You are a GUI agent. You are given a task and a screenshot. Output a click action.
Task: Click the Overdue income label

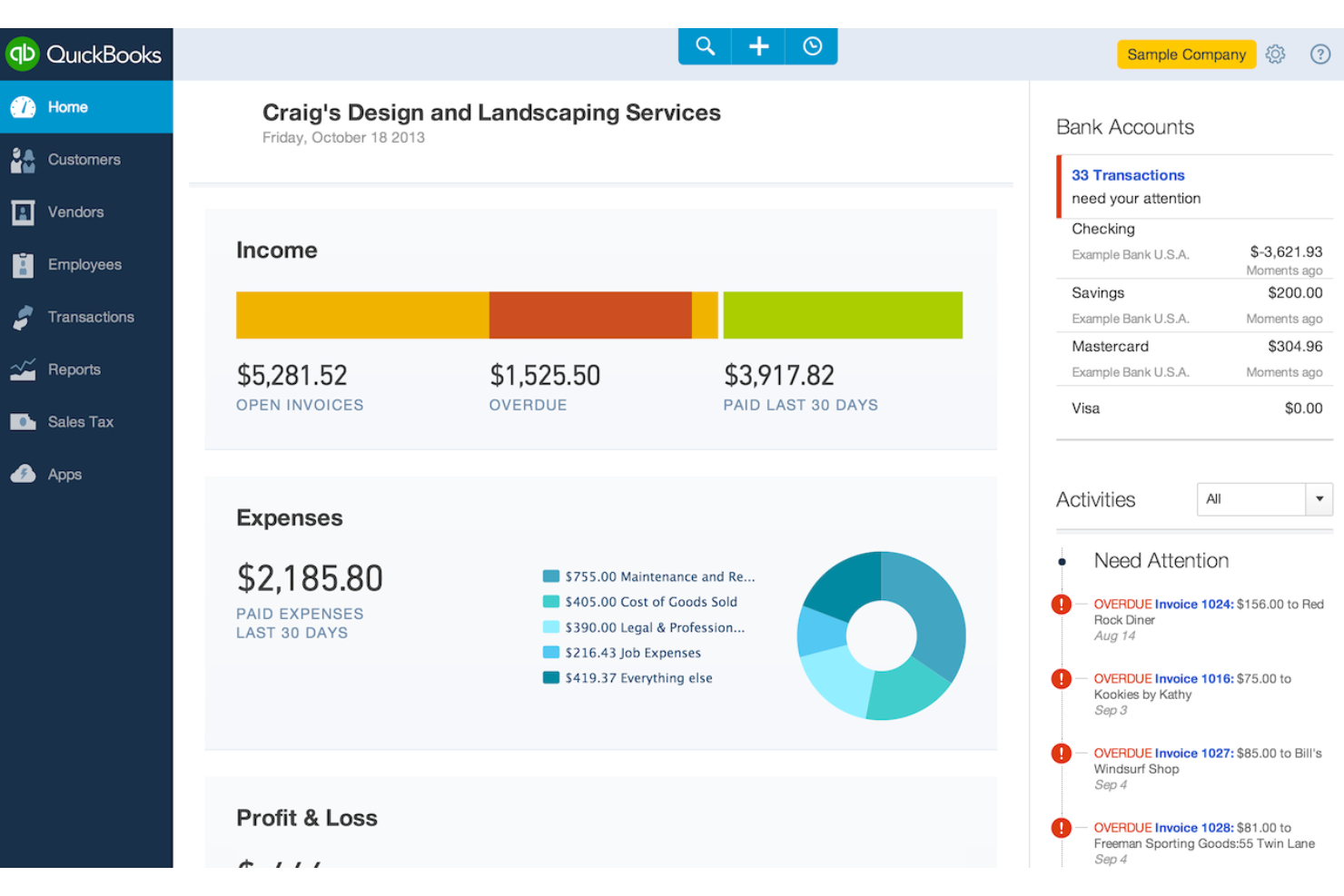click(528, 405)
